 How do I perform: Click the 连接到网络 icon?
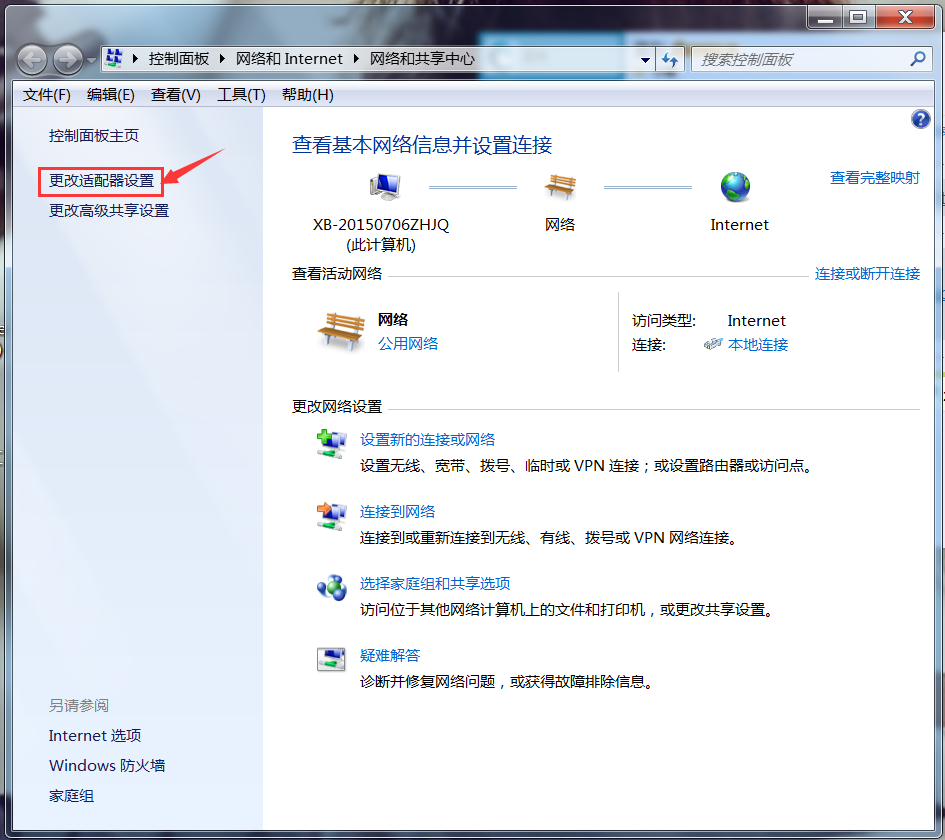pyautogui.click(x=331, y=517)
